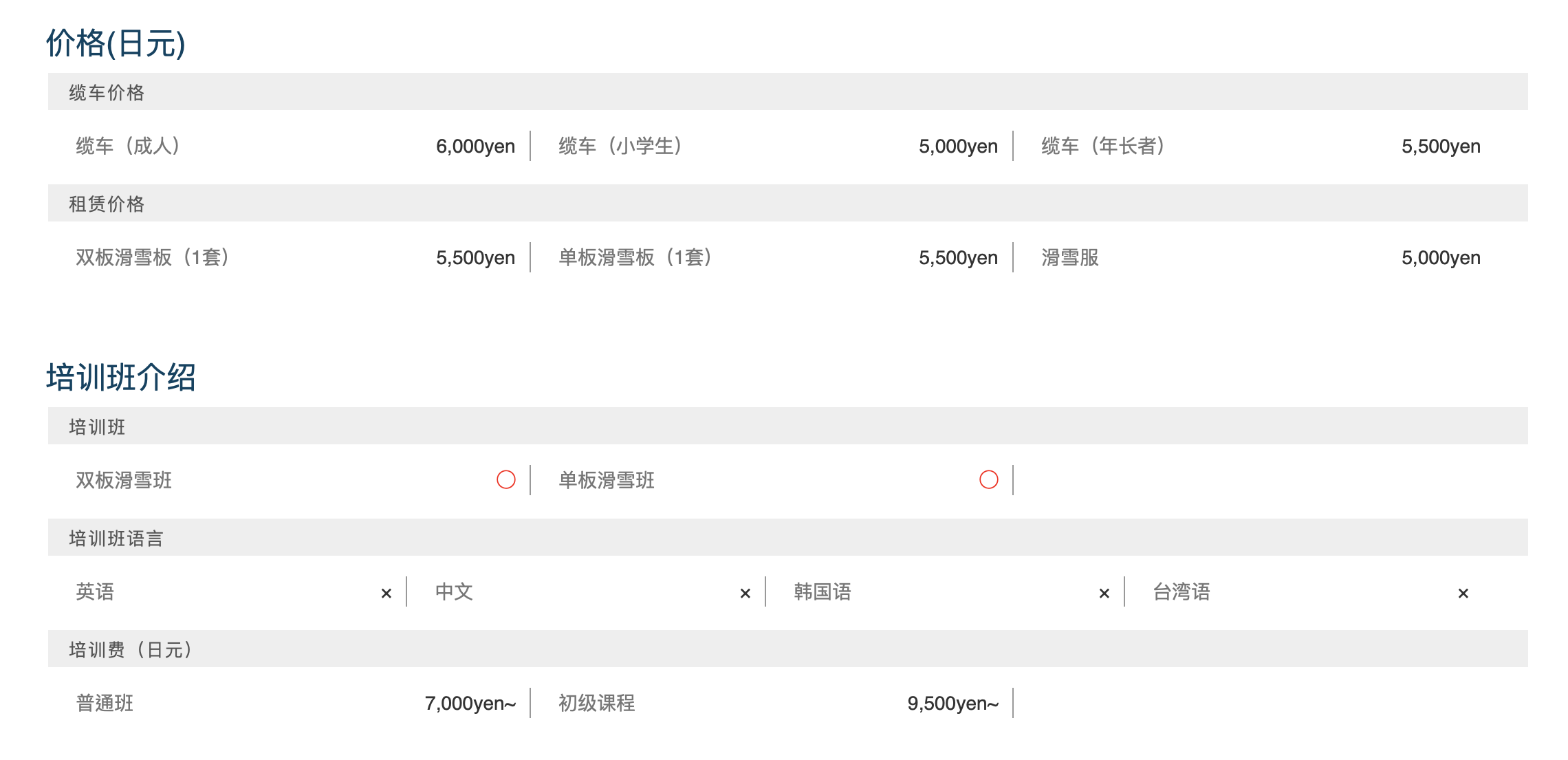Click the × mark next to 中文
This screenshot has height=760, width=1568.
(745, 593)
